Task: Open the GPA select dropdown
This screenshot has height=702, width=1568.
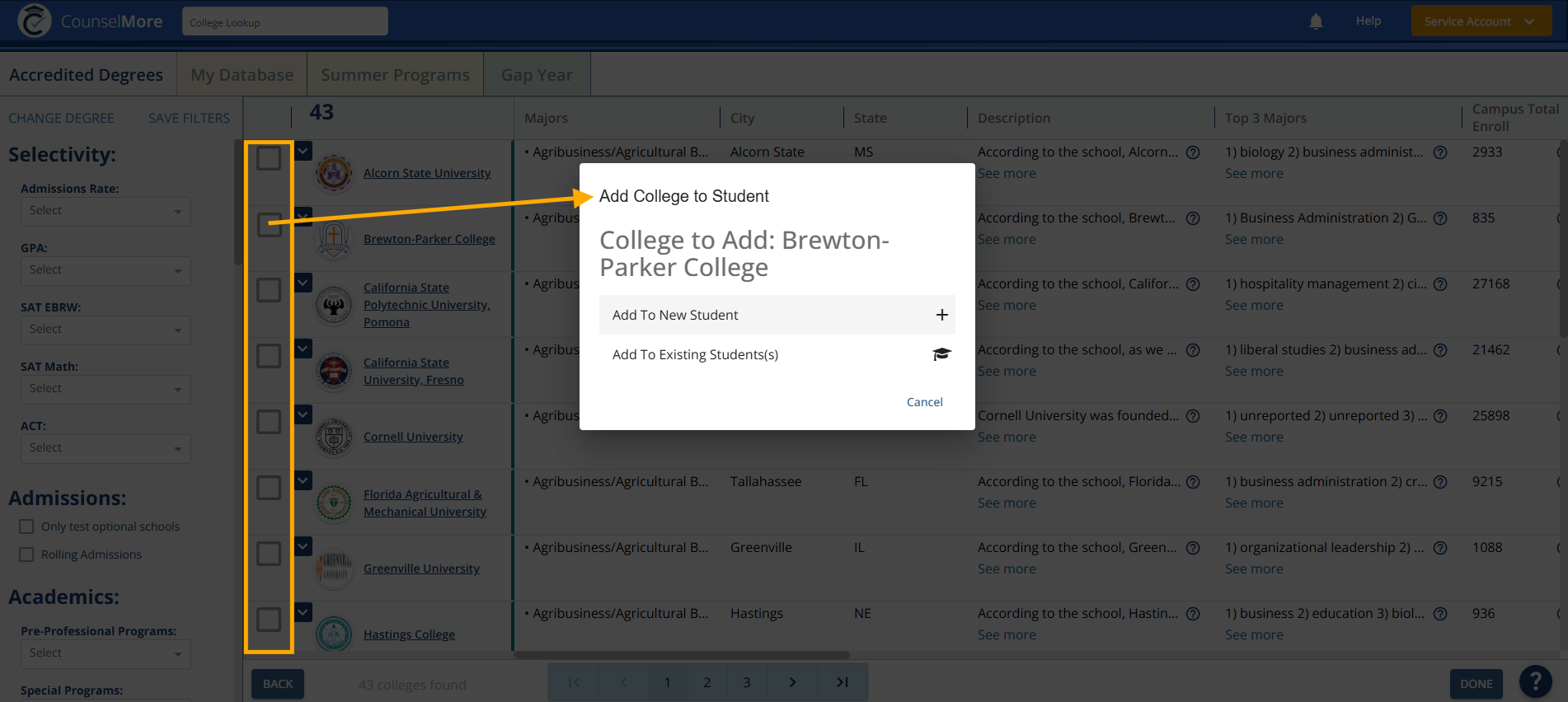Action: tap(106, 271)
